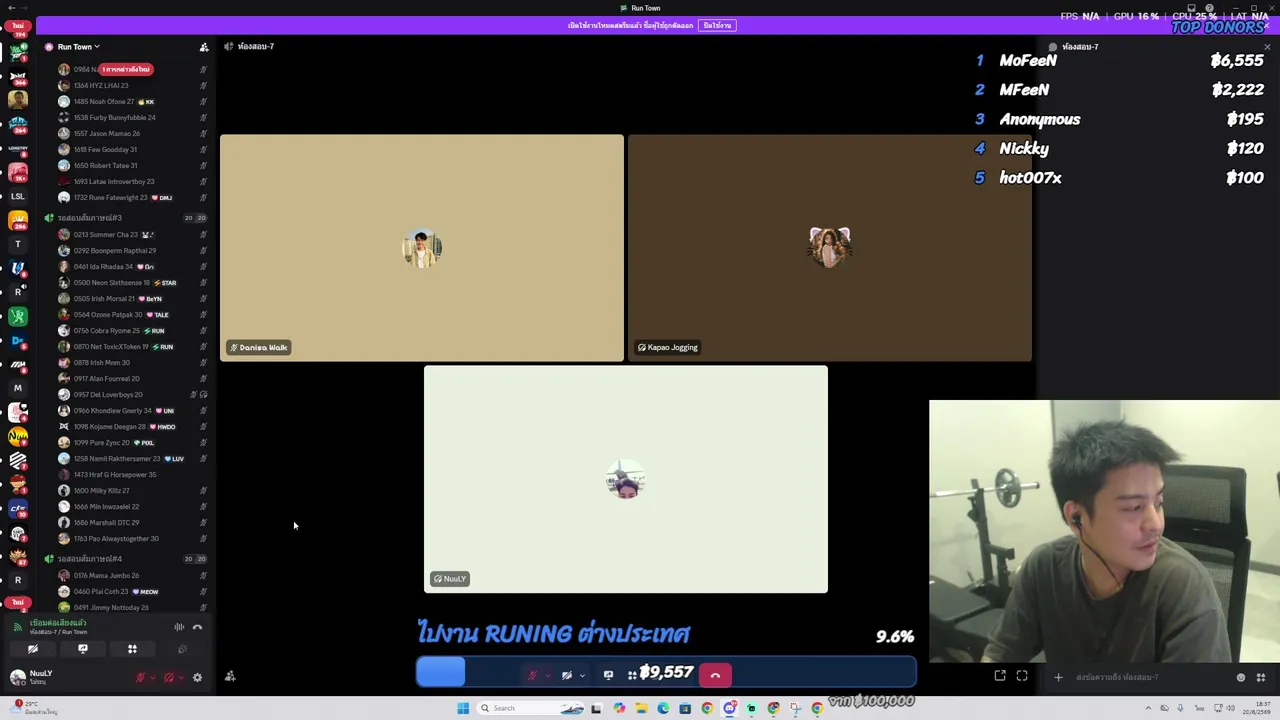The height and width of the screenshot is (720, 1280).
Task: Pop out the call window
Action: 1000,676
